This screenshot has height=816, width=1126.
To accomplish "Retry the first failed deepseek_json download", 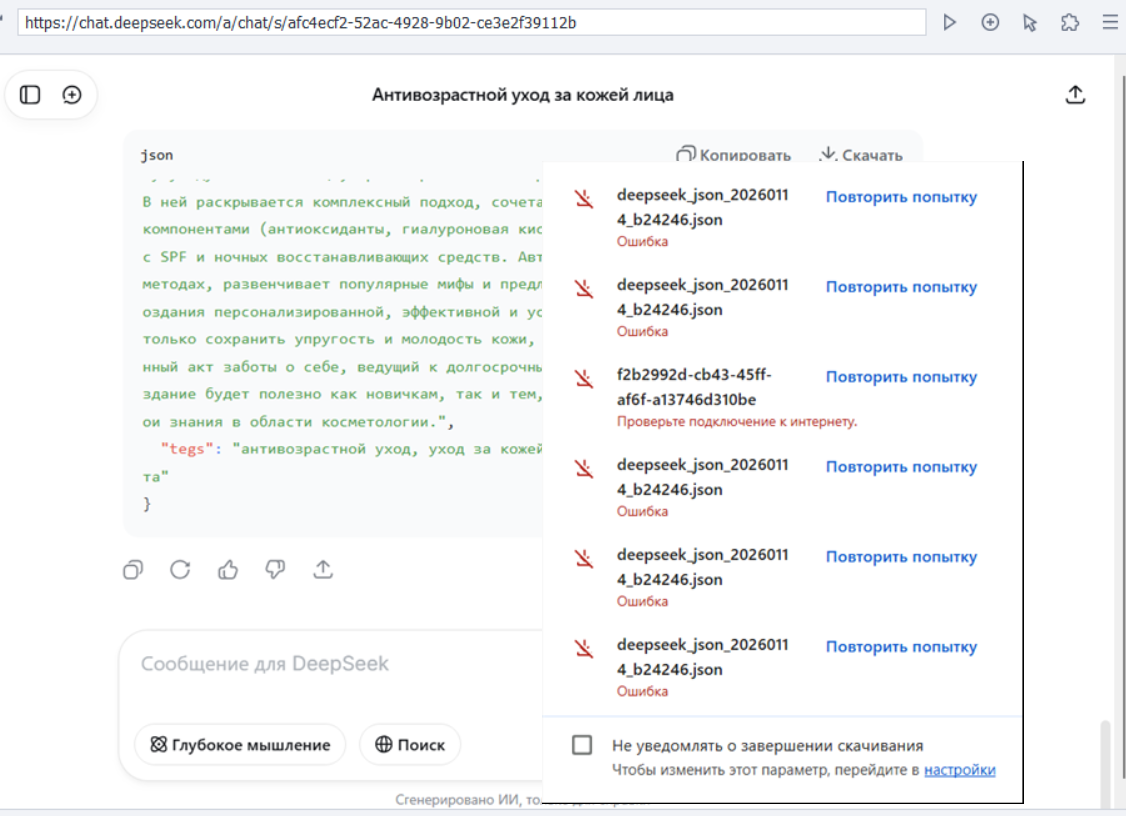I will coord(901,197).
